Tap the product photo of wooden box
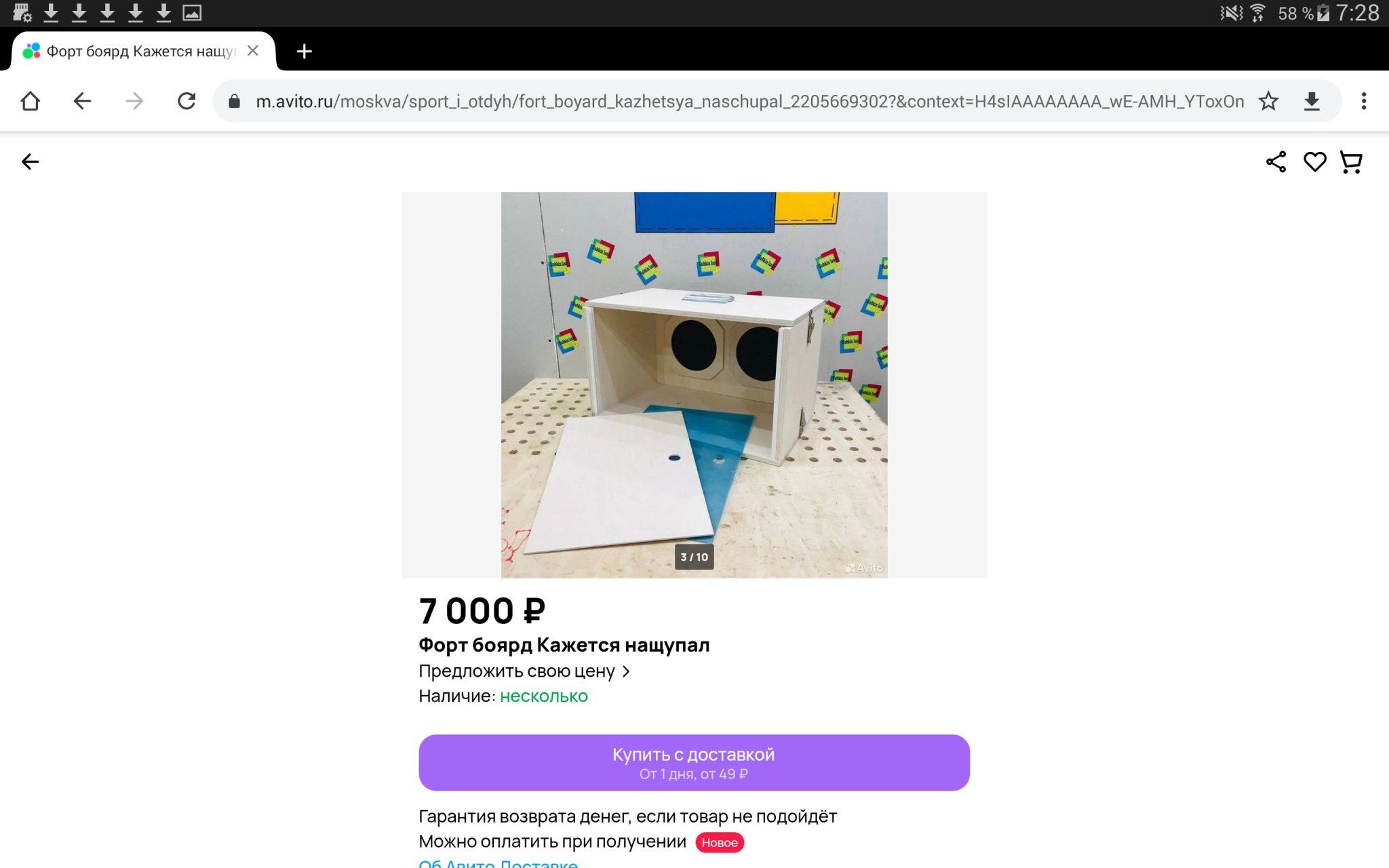The width and height of the screenshot is (1389, 868). 694,385
